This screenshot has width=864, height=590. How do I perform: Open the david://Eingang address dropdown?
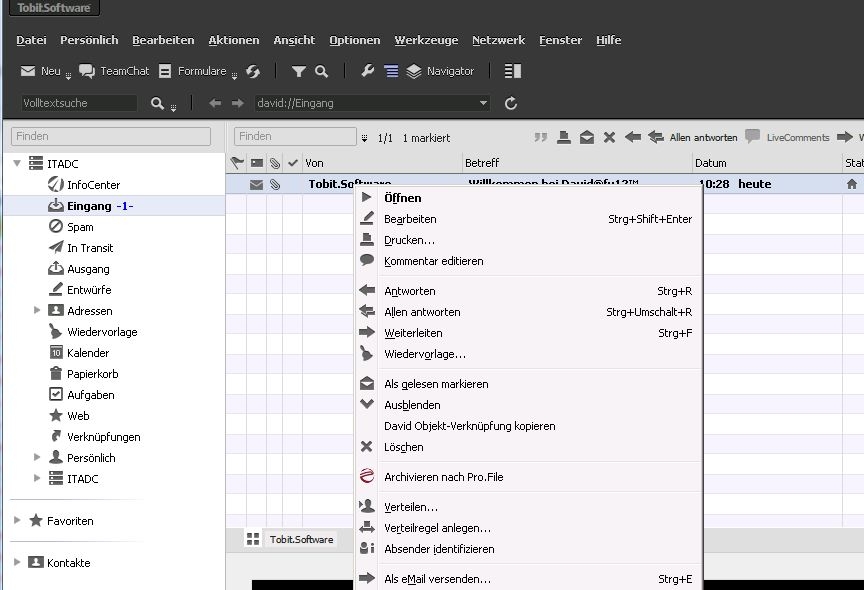(x=483, y=103)
